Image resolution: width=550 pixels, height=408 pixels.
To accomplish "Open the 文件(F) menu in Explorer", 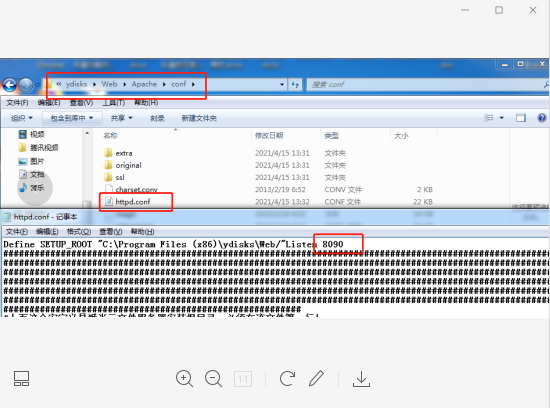I will pos(17,103).
